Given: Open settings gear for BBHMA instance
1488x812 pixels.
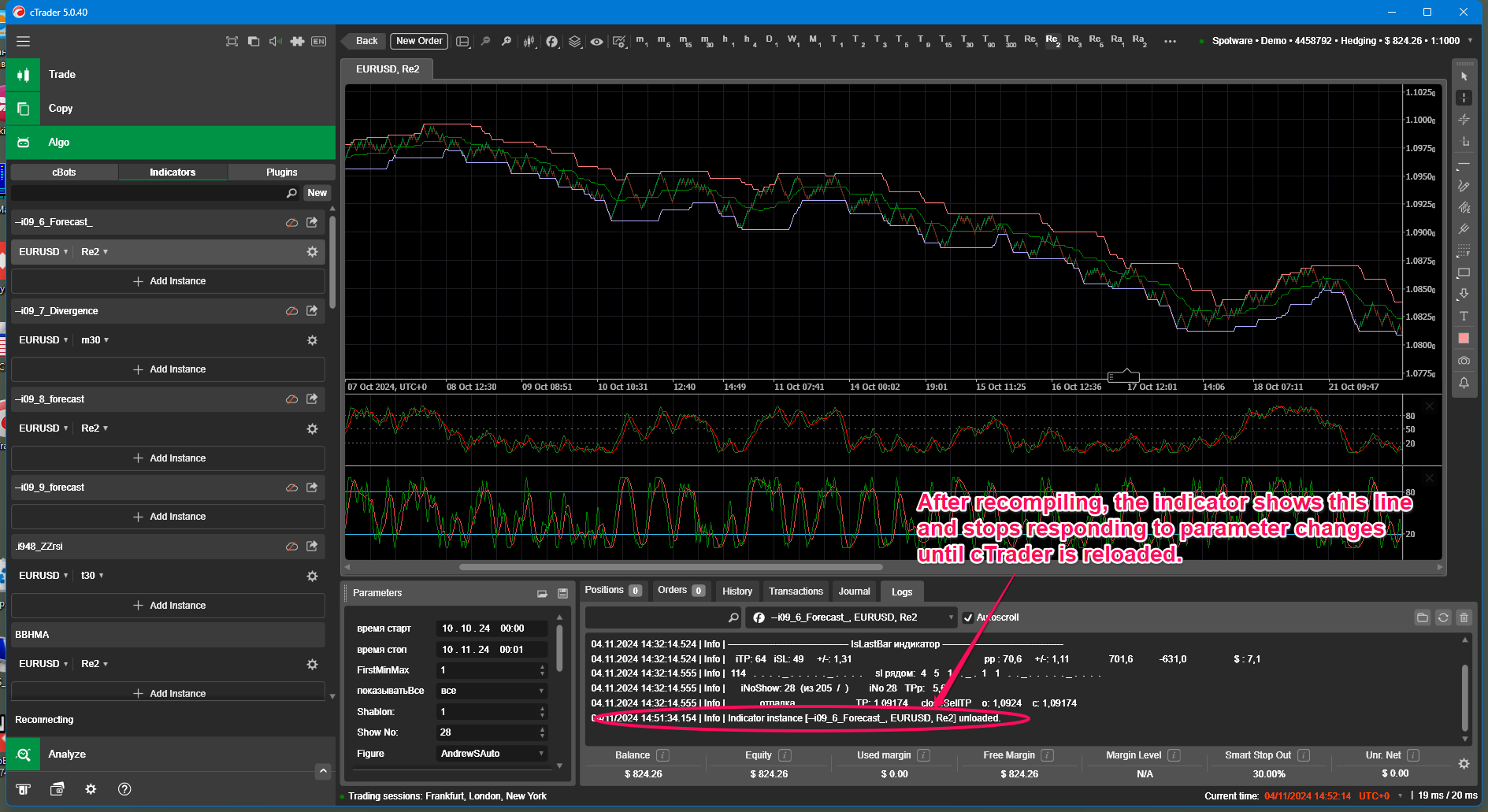Looking at the screenshot, I should [312, 664].
